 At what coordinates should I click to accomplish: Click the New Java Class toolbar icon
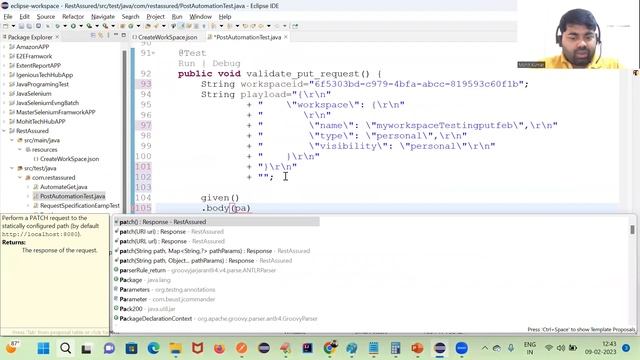pos(131,26)
